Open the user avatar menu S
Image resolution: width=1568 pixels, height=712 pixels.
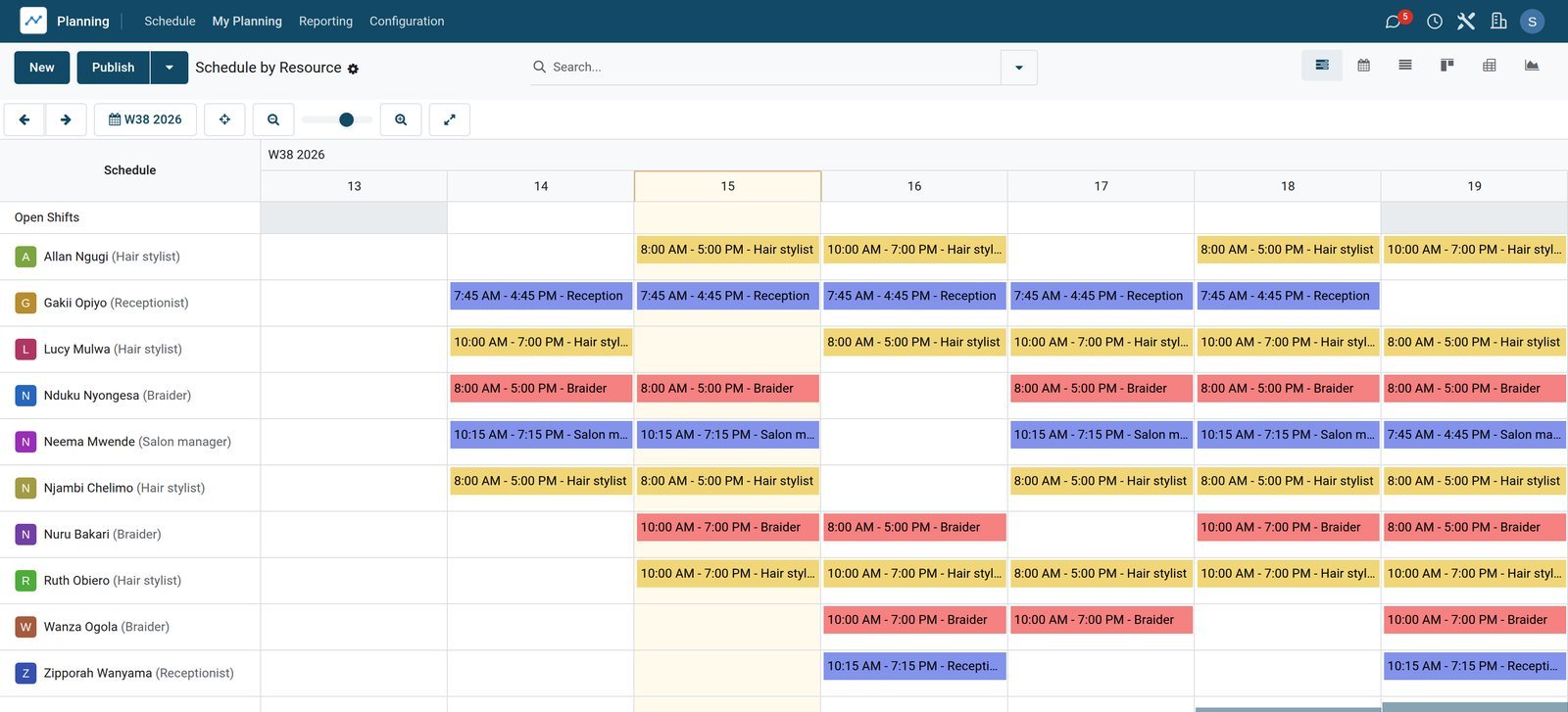pyautogui.click(x=1533, y=21)
